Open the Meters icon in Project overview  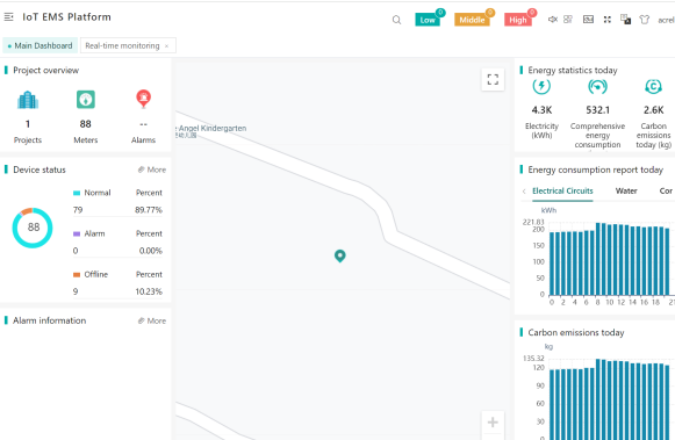pos(86,100)
